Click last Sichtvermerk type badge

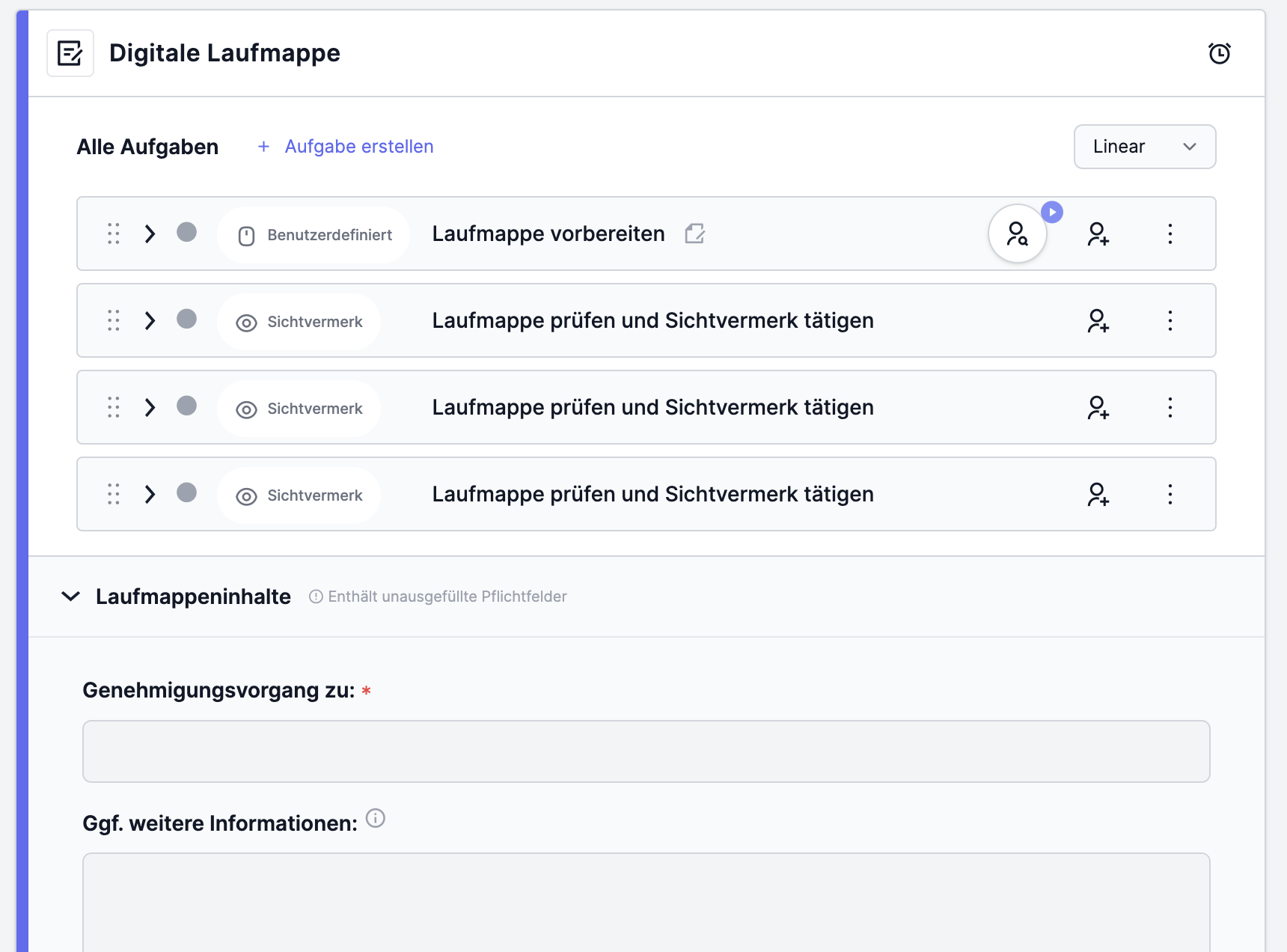tap(299, 495)
